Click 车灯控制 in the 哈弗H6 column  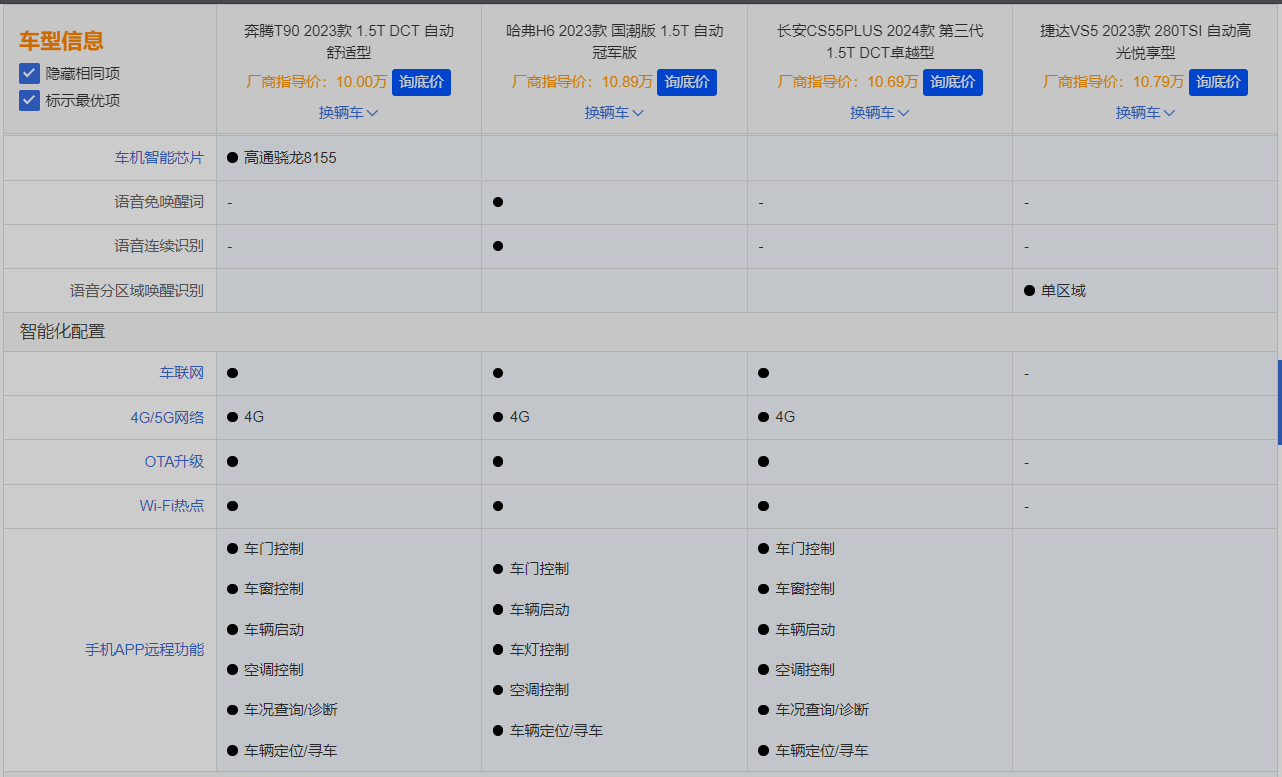click(x=539, y=650)
